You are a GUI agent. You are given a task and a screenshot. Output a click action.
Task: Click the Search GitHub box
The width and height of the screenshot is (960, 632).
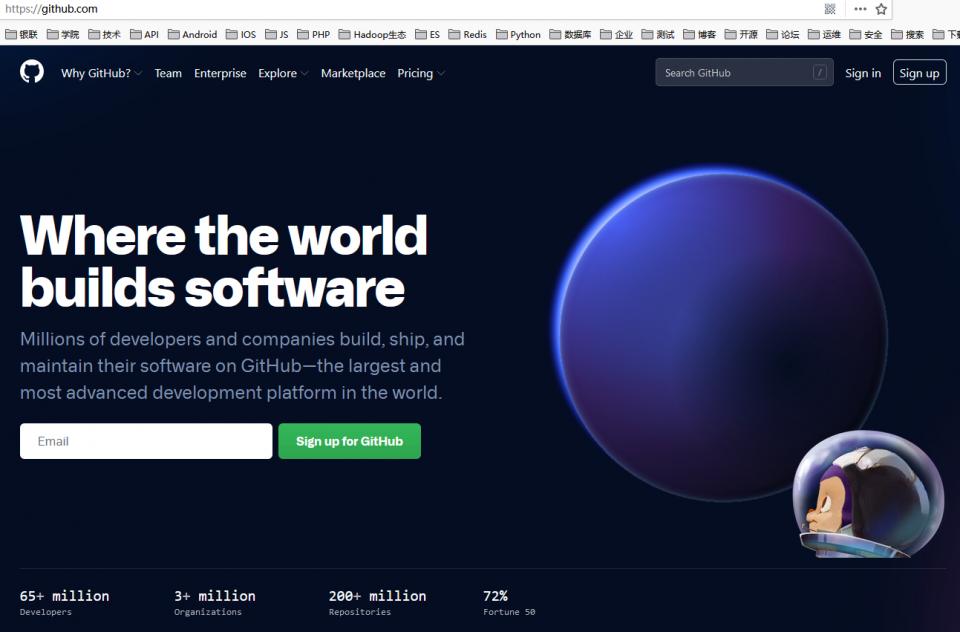744,72
